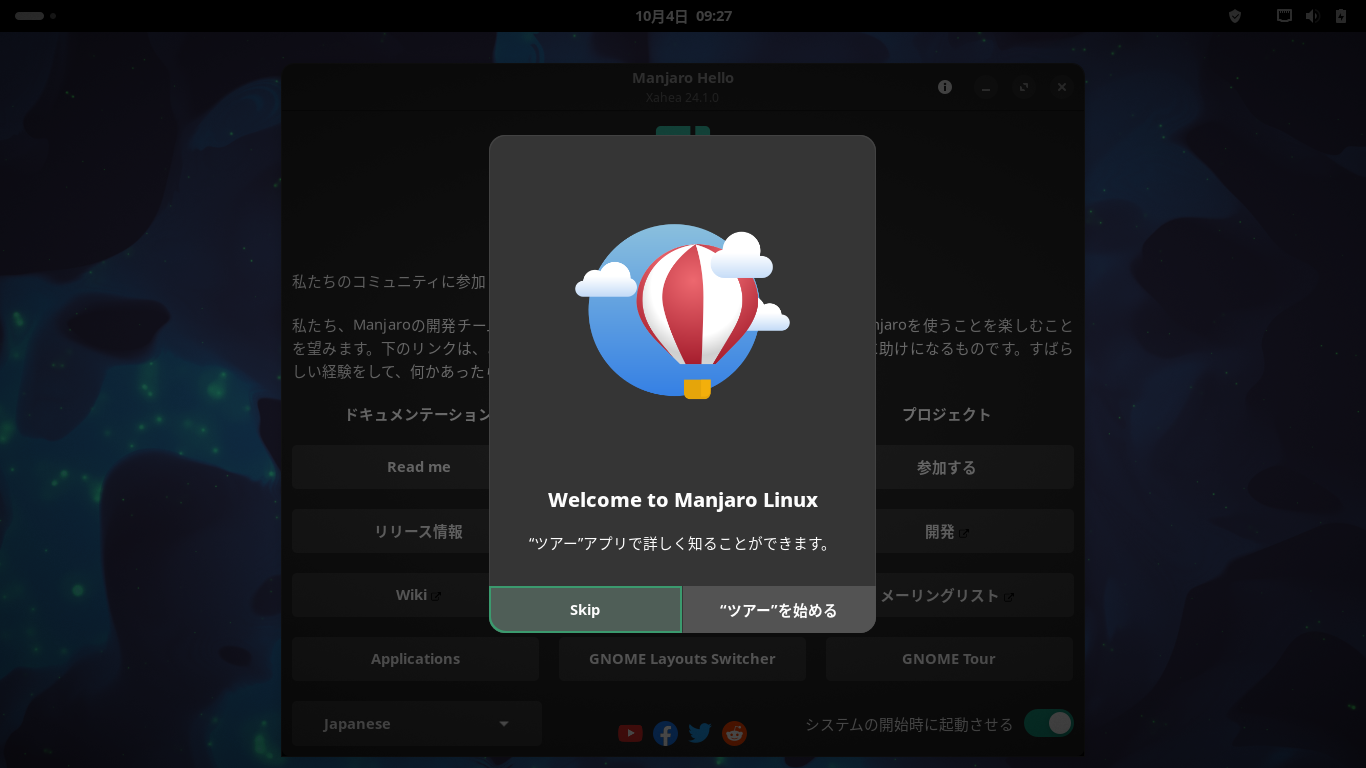Click the プロジェクト column heading
1366x768 pixels.
click(x=946, y=414)
